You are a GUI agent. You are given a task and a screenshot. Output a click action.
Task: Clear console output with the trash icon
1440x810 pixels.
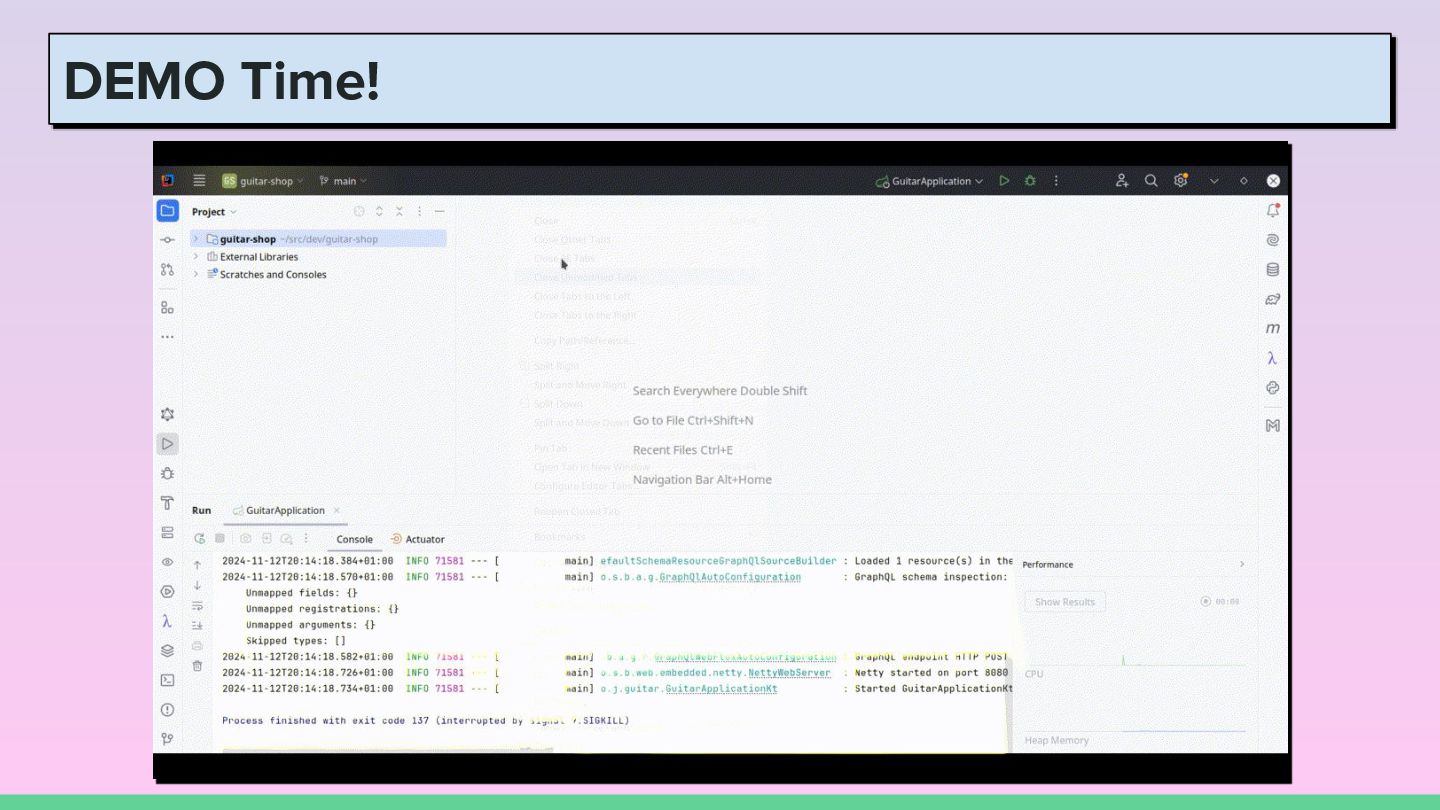click(197, 666)
